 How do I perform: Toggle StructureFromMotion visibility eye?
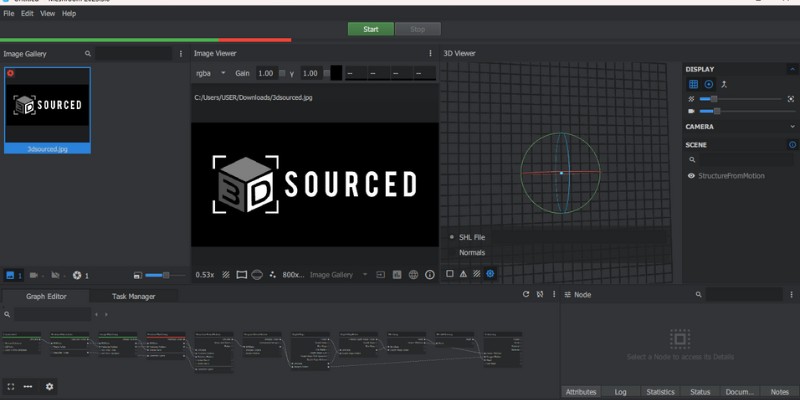click(x=691, y=176)
